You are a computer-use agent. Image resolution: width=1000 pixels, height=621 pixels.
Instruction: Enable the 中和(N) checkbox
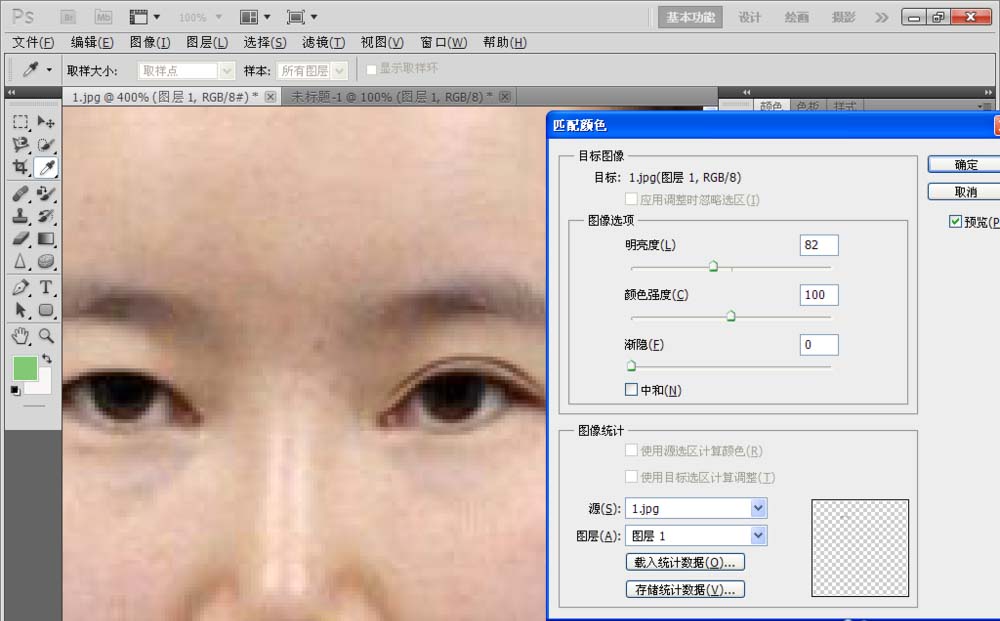click(x=631, y=389)
